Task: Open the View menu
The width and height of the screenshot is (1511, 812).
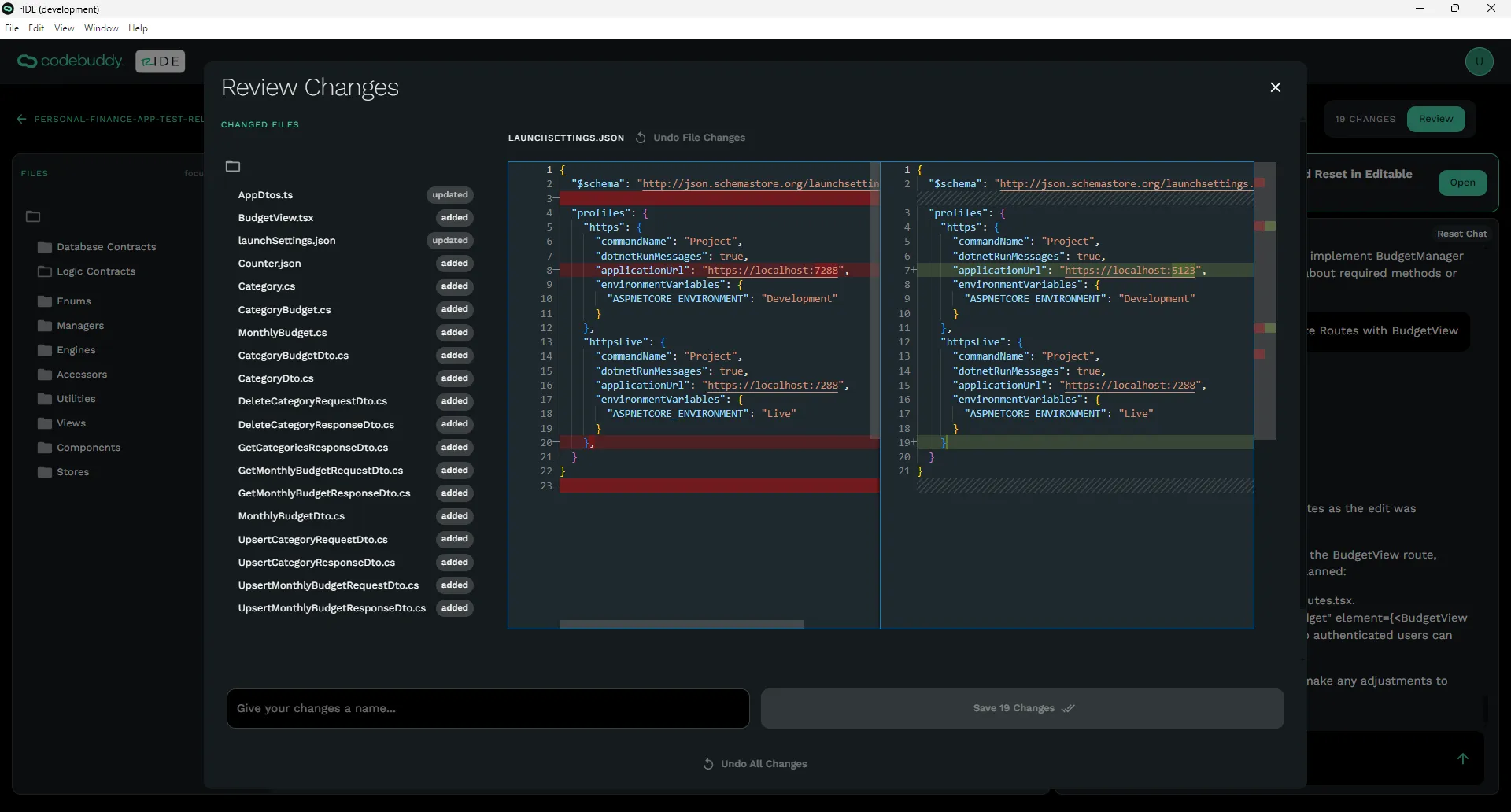Action: [64, 28]
